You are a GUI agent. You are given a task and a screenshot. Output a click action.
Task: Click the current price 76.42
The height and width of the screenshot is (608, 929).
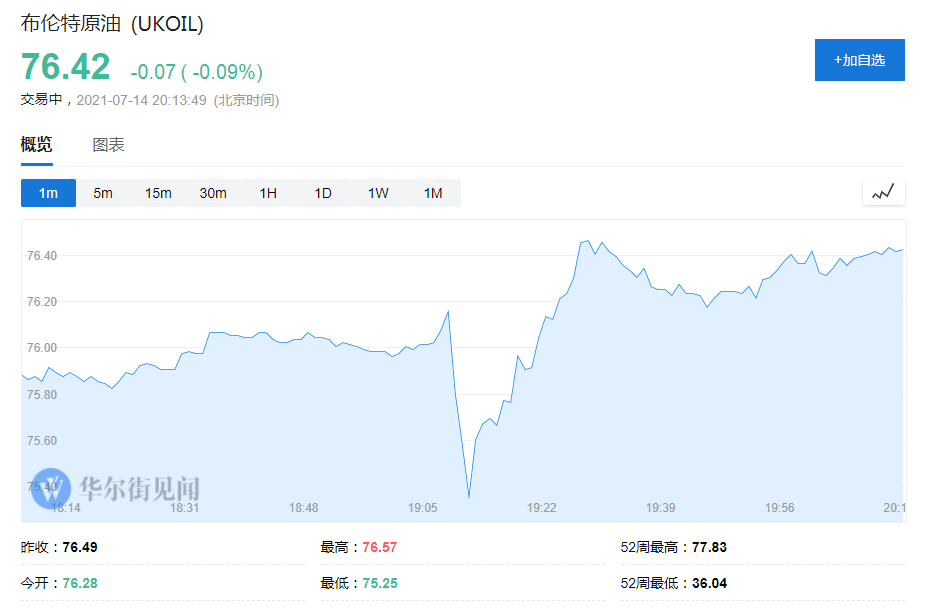66,67
